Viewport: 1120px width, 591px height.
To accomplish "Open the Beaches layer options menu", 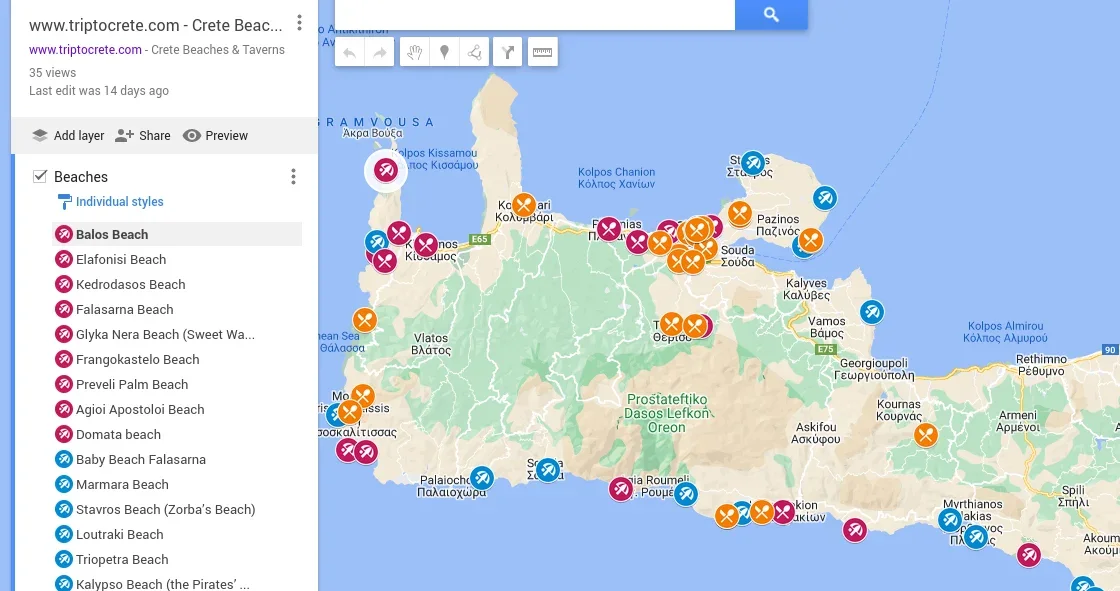I will 293,177.
